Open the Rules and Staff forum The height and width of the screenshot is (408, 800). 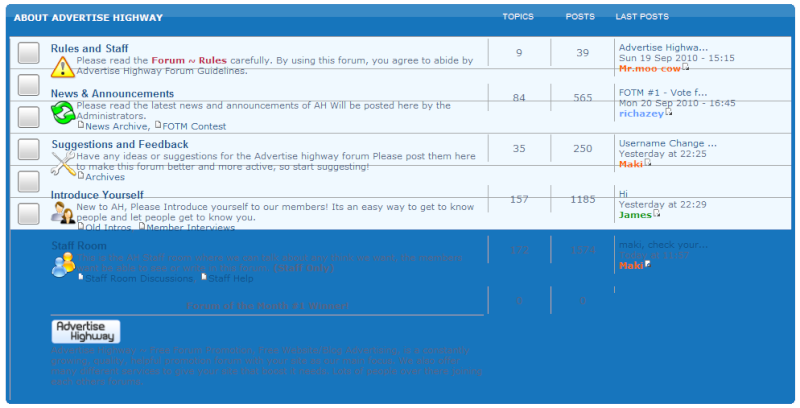pos(89,49)
